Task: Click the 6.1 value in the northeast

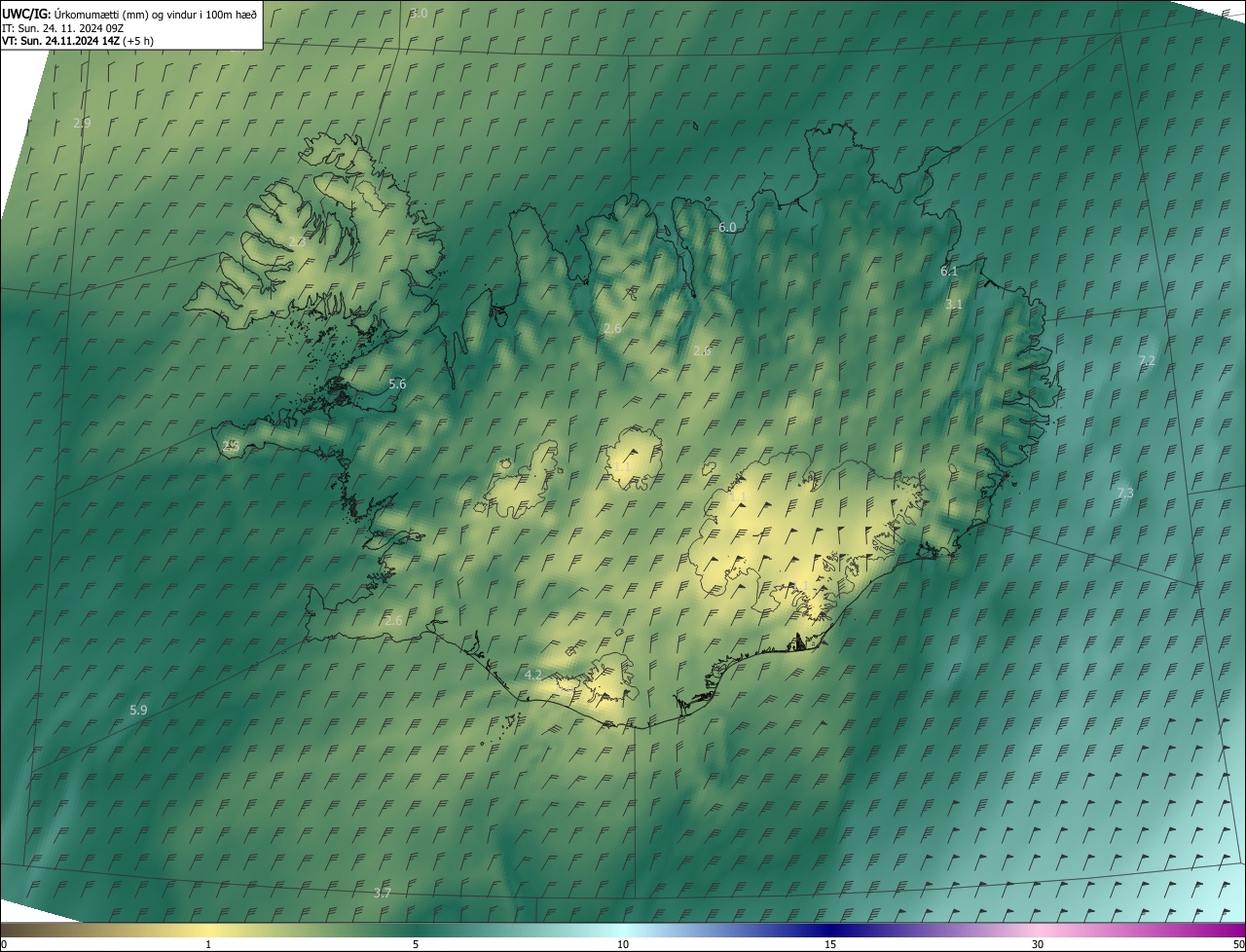Action: (x=949, y=271)
